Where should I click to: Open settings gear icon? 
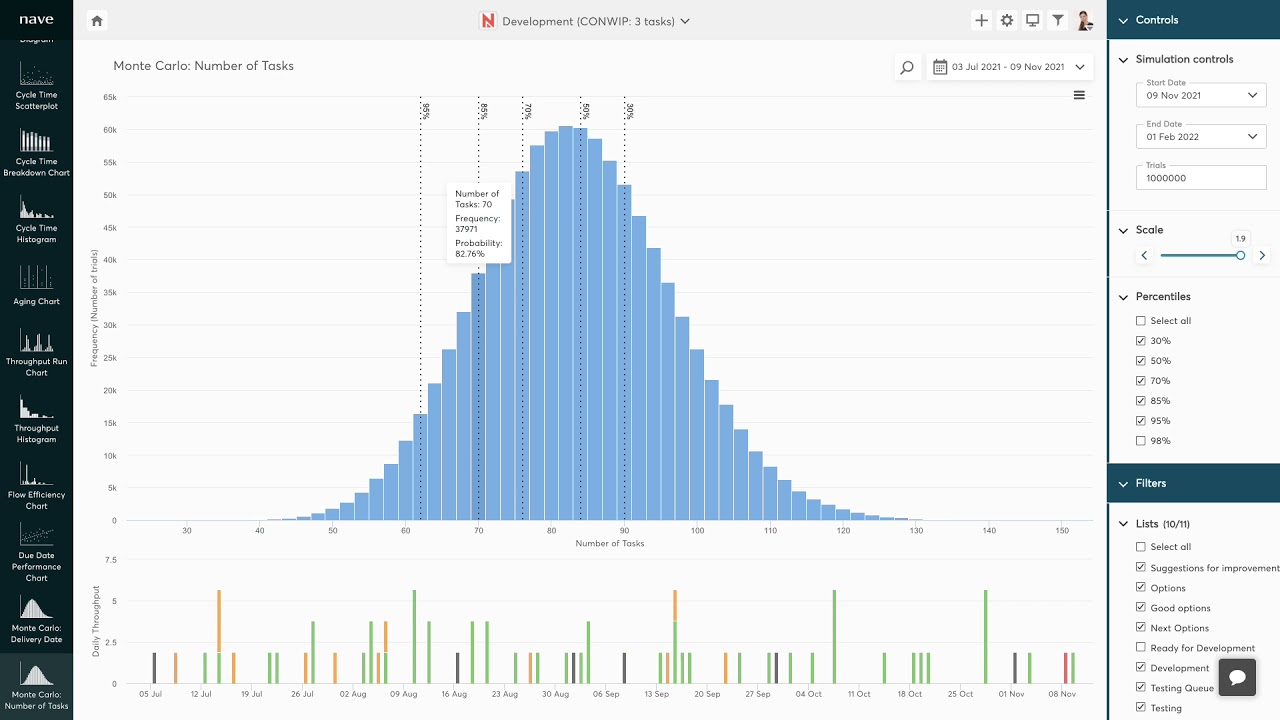coord(1007,20)
